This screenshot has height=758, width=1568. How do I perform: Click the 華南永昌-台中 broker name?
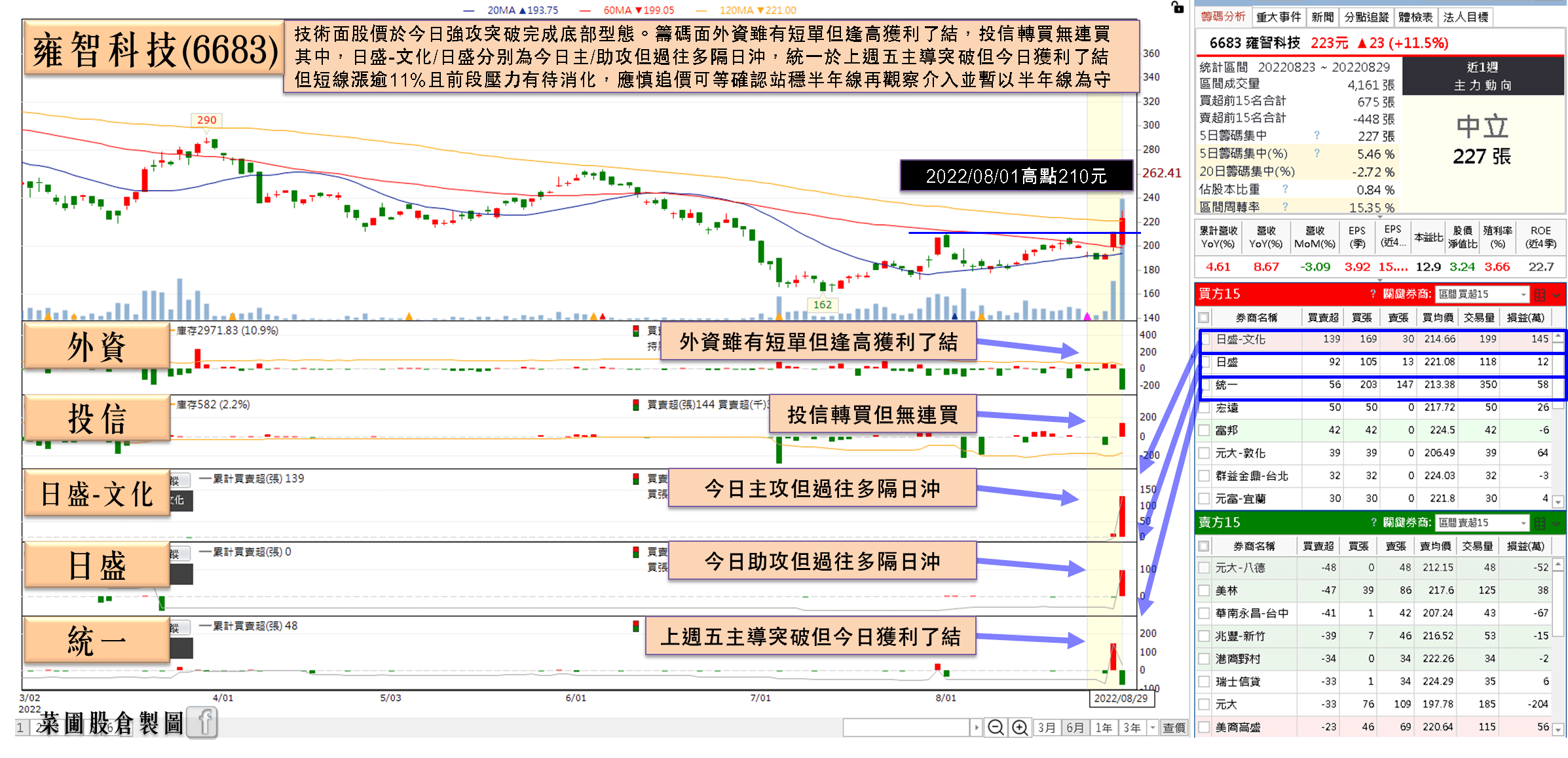1252,614
